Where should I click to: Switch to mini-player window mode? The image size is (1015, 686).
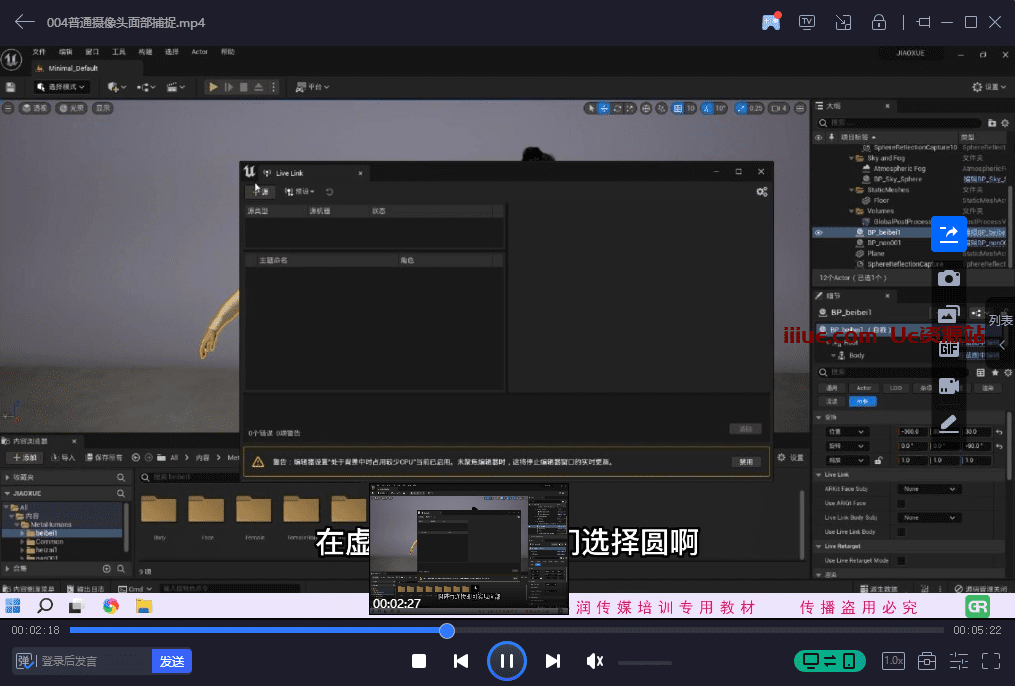click(843, 22)
